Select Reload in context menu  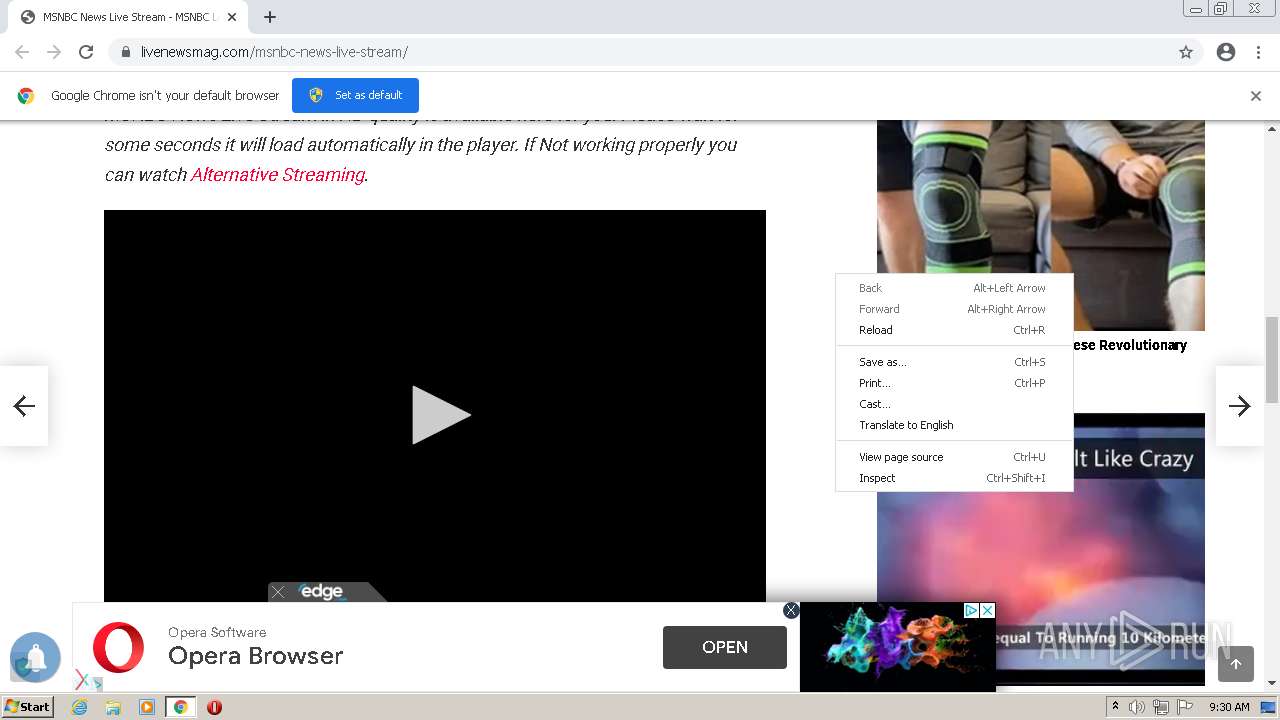pos(953,330)
